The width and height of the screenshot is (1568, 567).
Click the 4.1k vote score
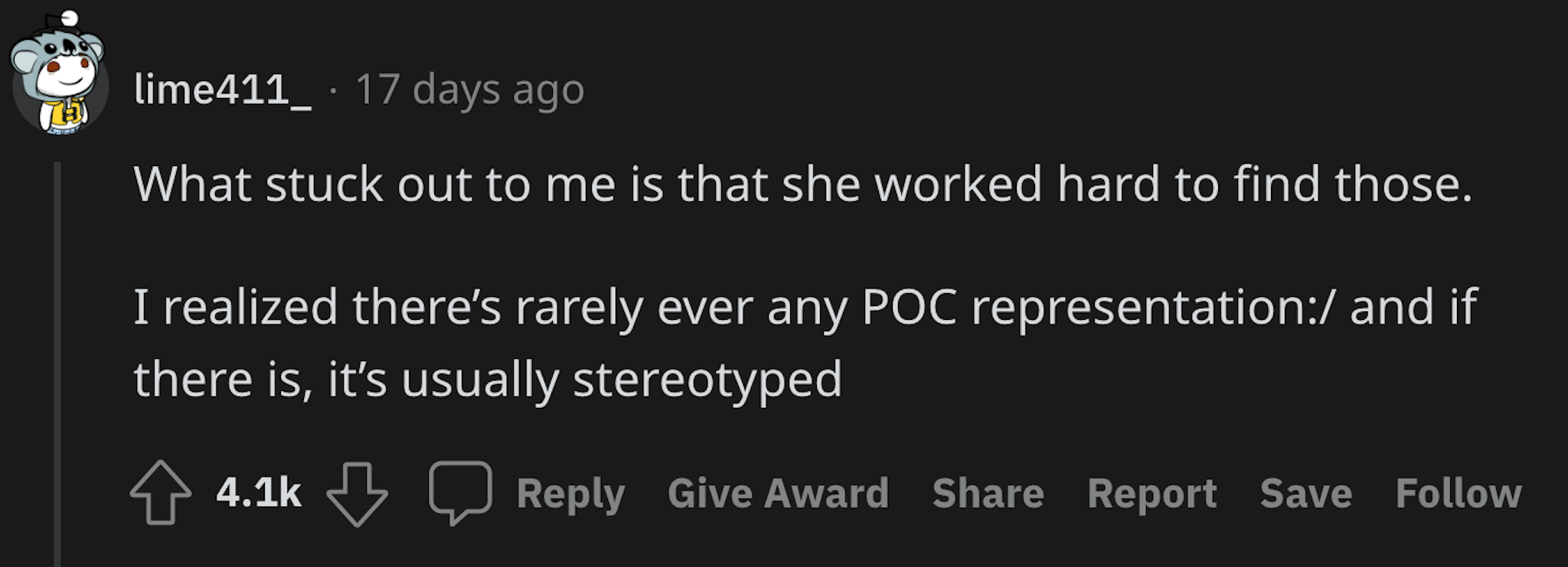[259, 493]
